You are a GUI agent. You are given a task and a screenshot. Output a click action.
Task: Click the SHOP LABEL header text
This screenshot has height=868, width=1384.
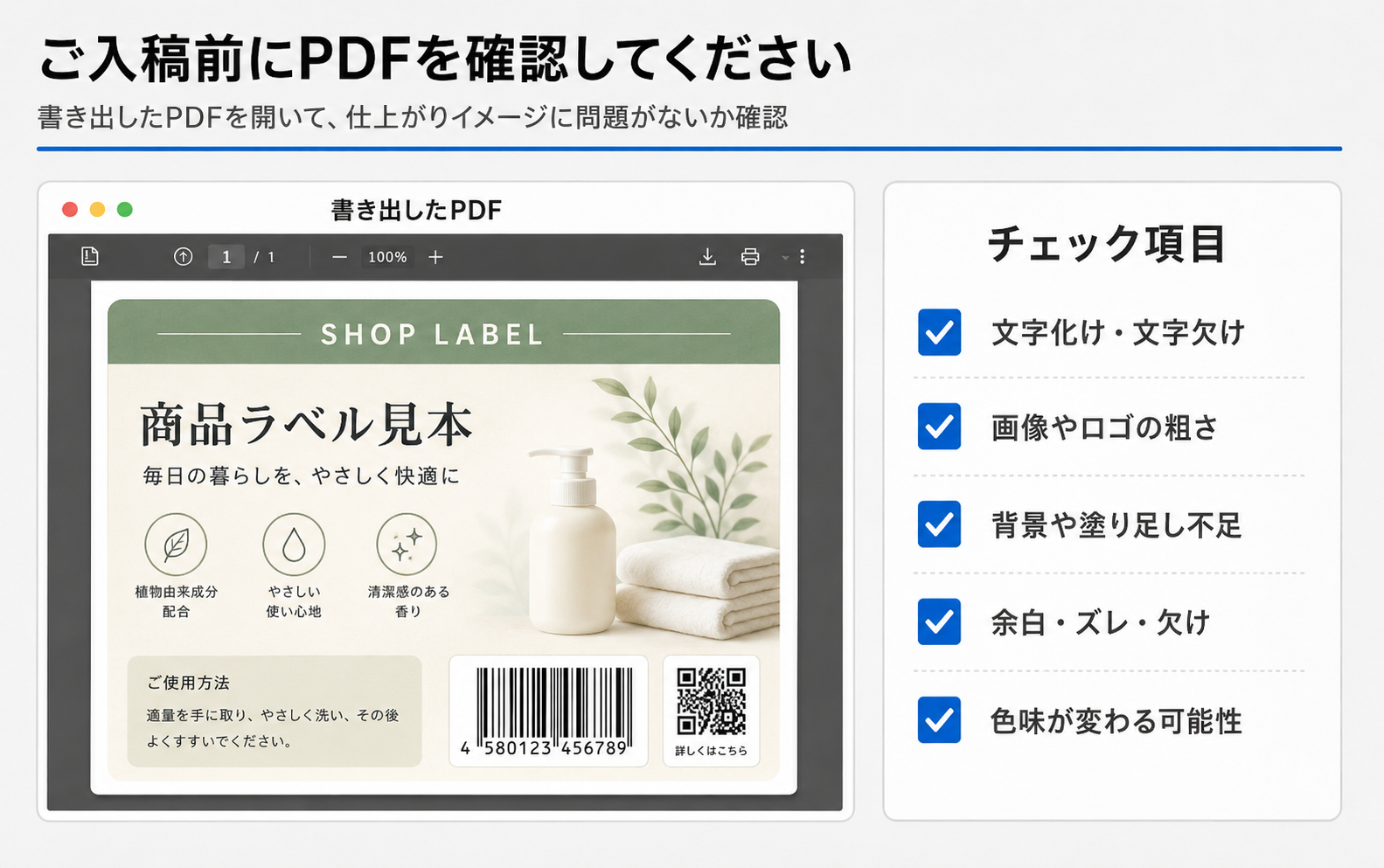432,335
